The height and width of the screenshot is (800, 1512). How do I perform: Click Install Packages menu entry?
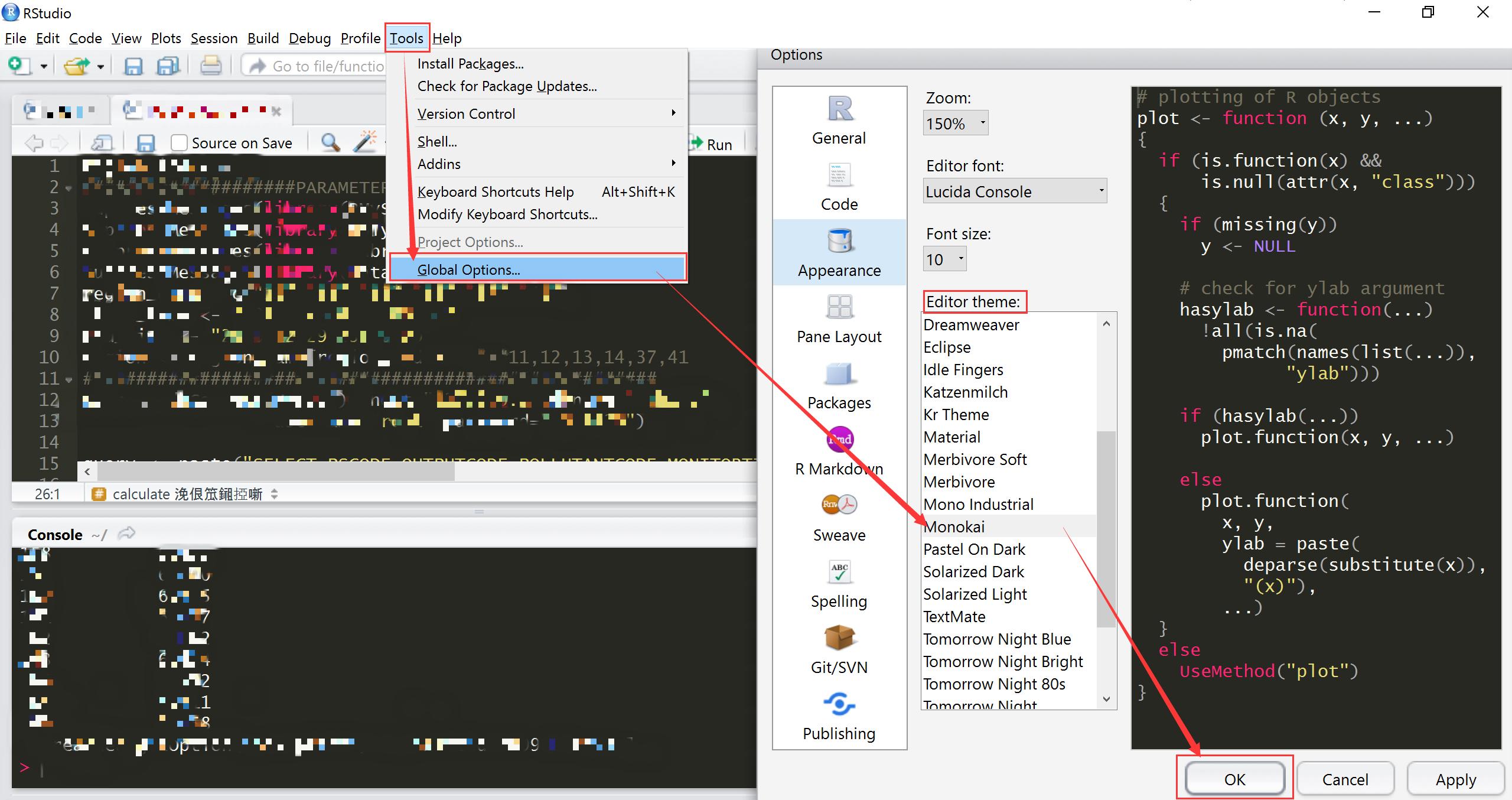click(x=470, y=64)
